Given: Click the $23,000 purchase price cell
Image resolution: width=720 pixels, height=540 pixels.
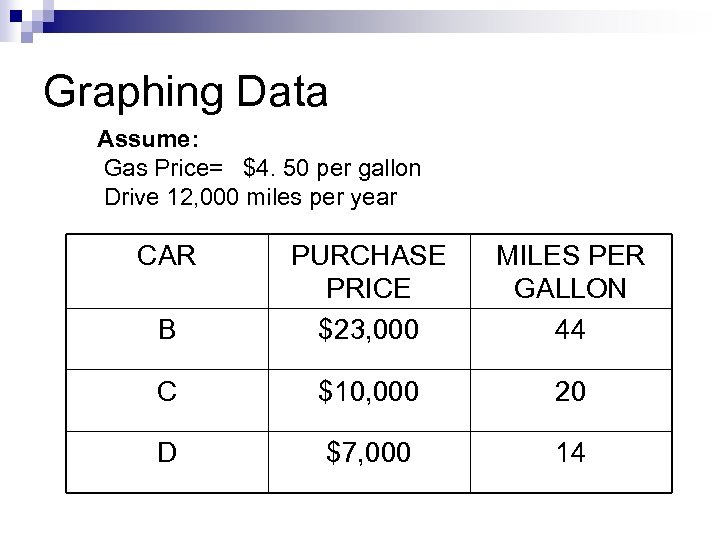Looking at the screenshot, I should click(367, 327).
